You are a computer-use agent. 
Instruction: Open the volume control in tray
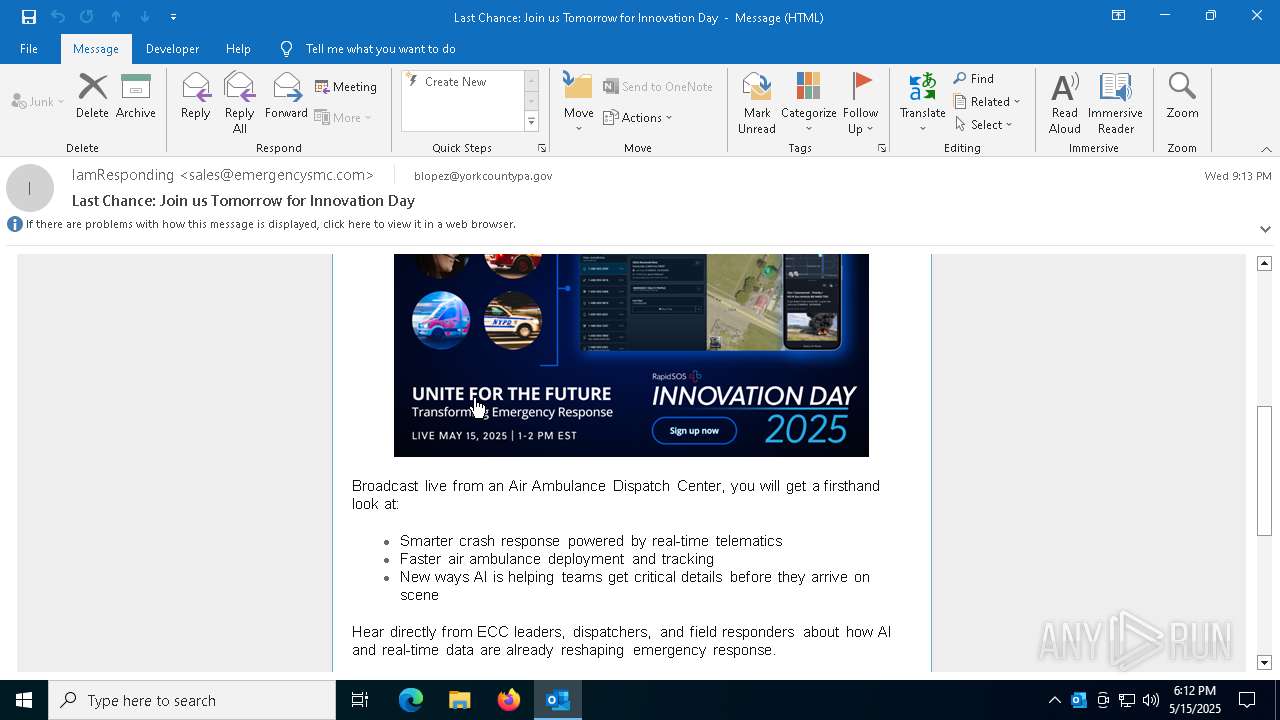(1151, 700)
